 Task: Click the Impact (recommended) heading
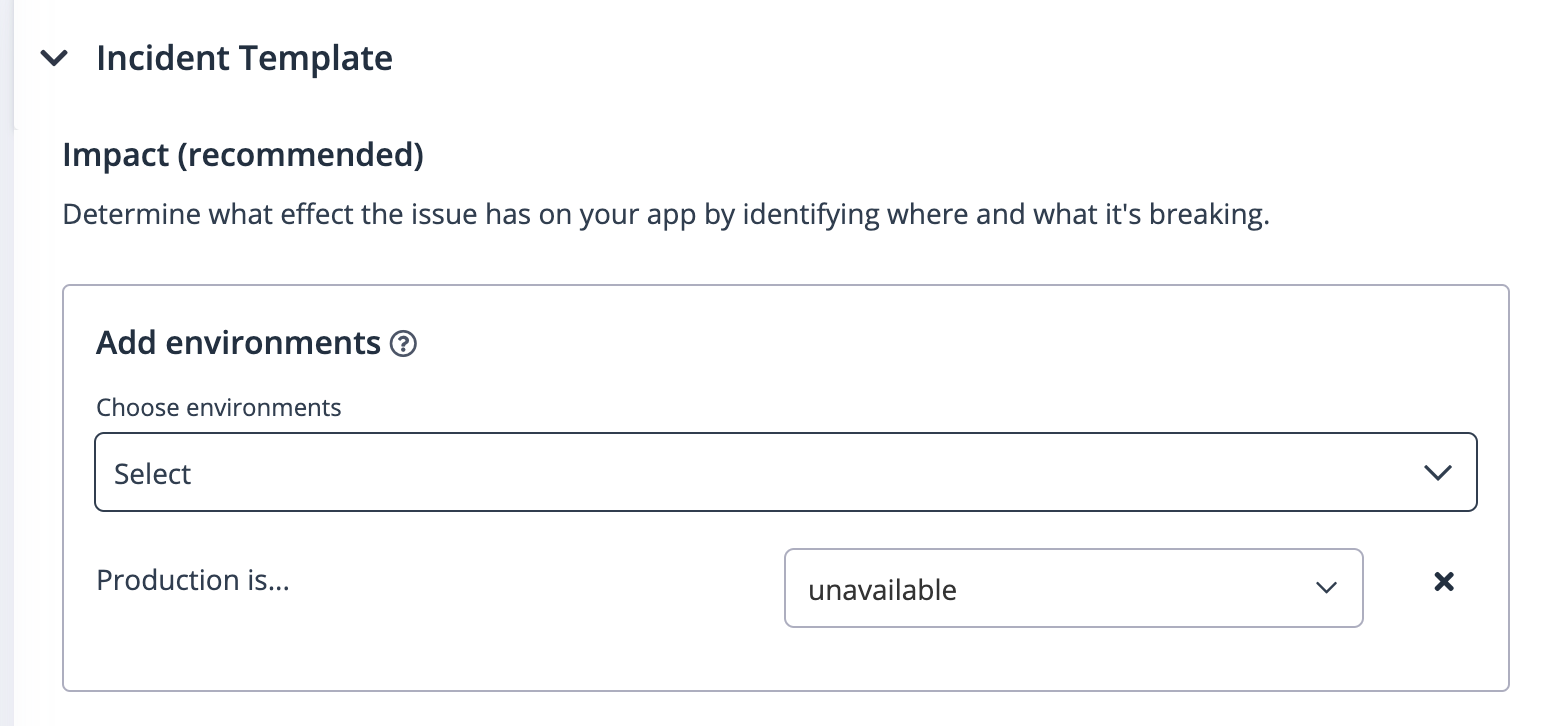click(243, 155)
